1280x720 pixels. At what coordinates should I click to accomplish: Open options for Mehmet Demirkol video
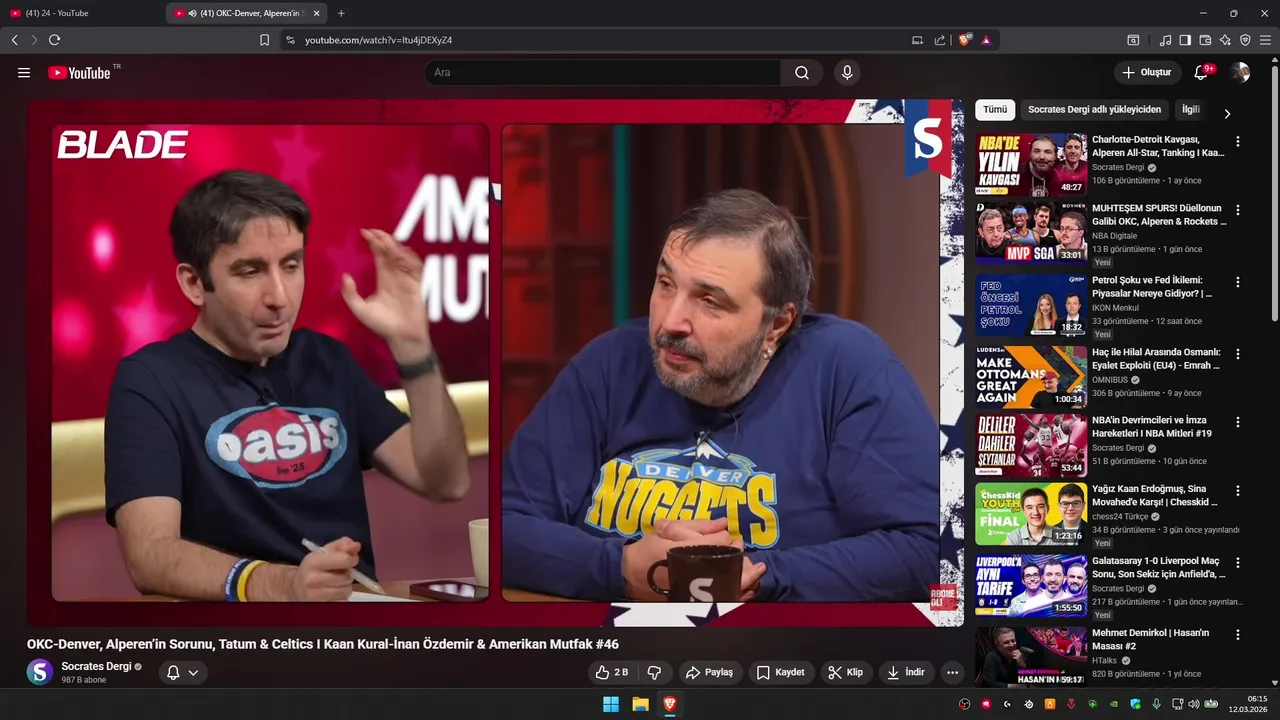[x=1238, y=635]
